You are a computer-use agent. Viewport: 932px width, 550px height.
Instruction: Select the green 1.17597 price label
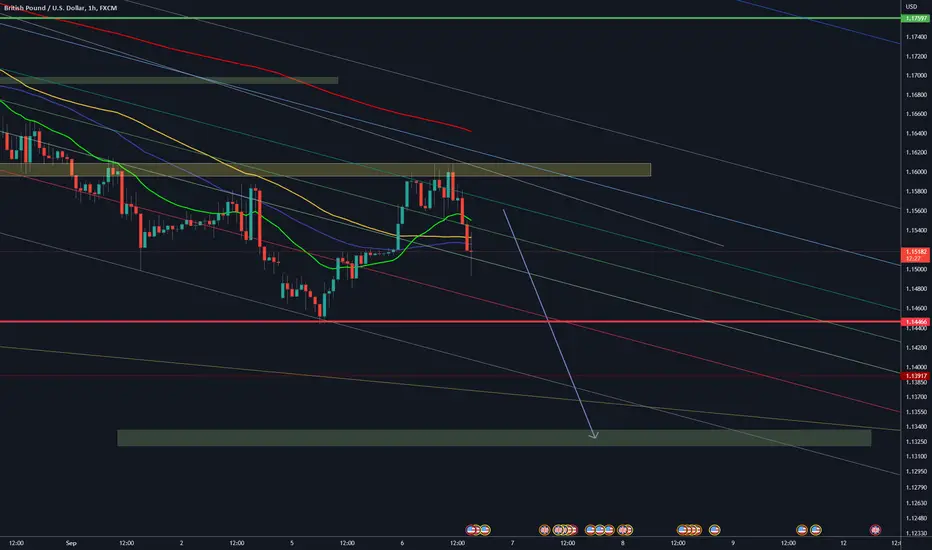click(916, 18)
